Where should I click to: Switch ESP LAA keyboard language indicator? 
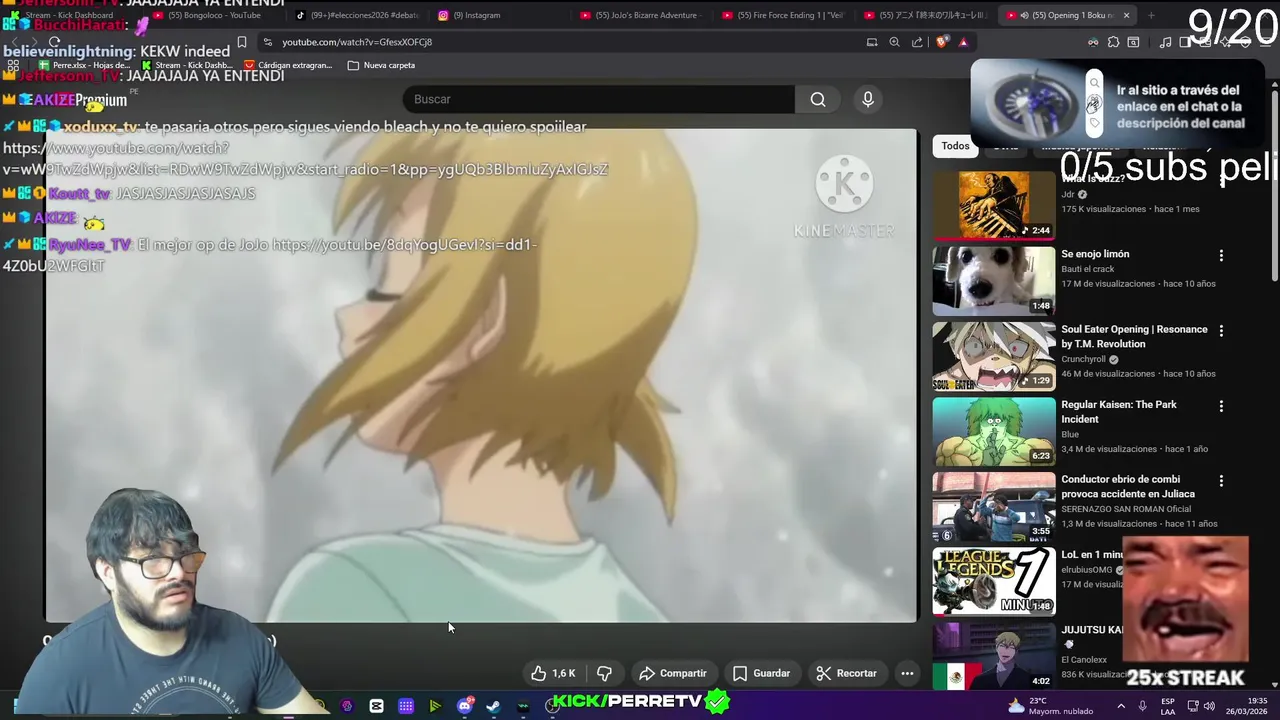1167,706
